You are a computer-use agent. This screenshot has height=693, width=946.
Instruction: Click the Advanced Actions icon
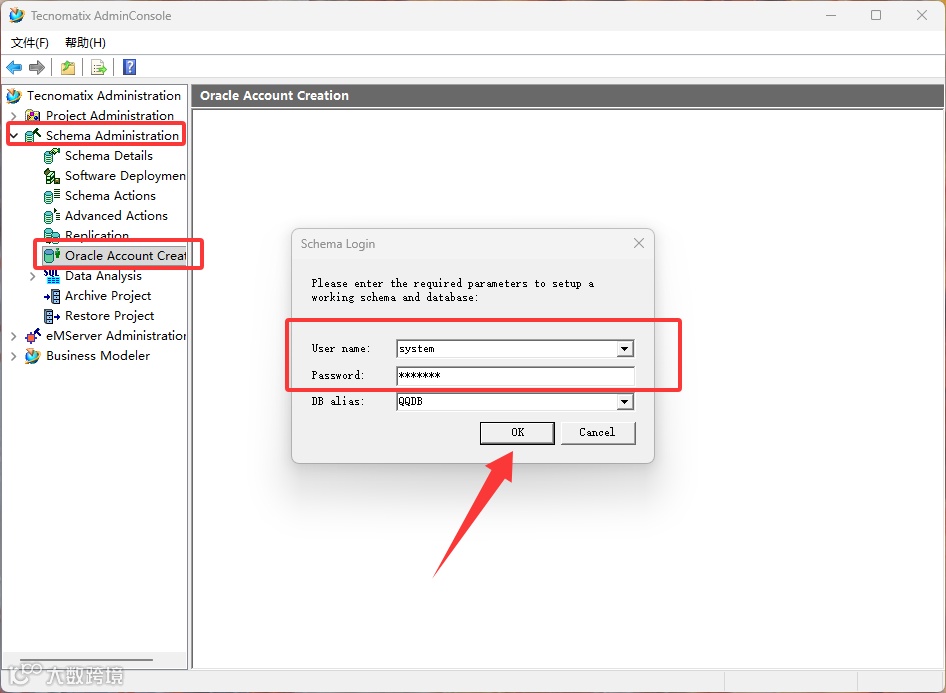coord(52,216)
